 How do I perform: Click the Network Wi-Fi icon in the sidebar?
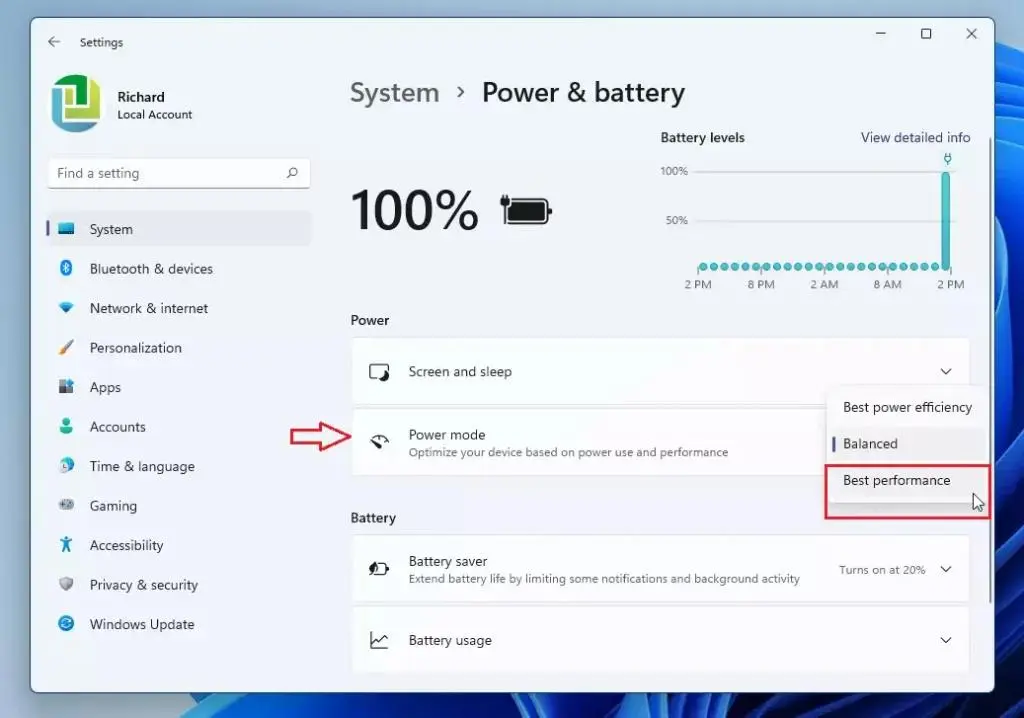click(66, 307)
